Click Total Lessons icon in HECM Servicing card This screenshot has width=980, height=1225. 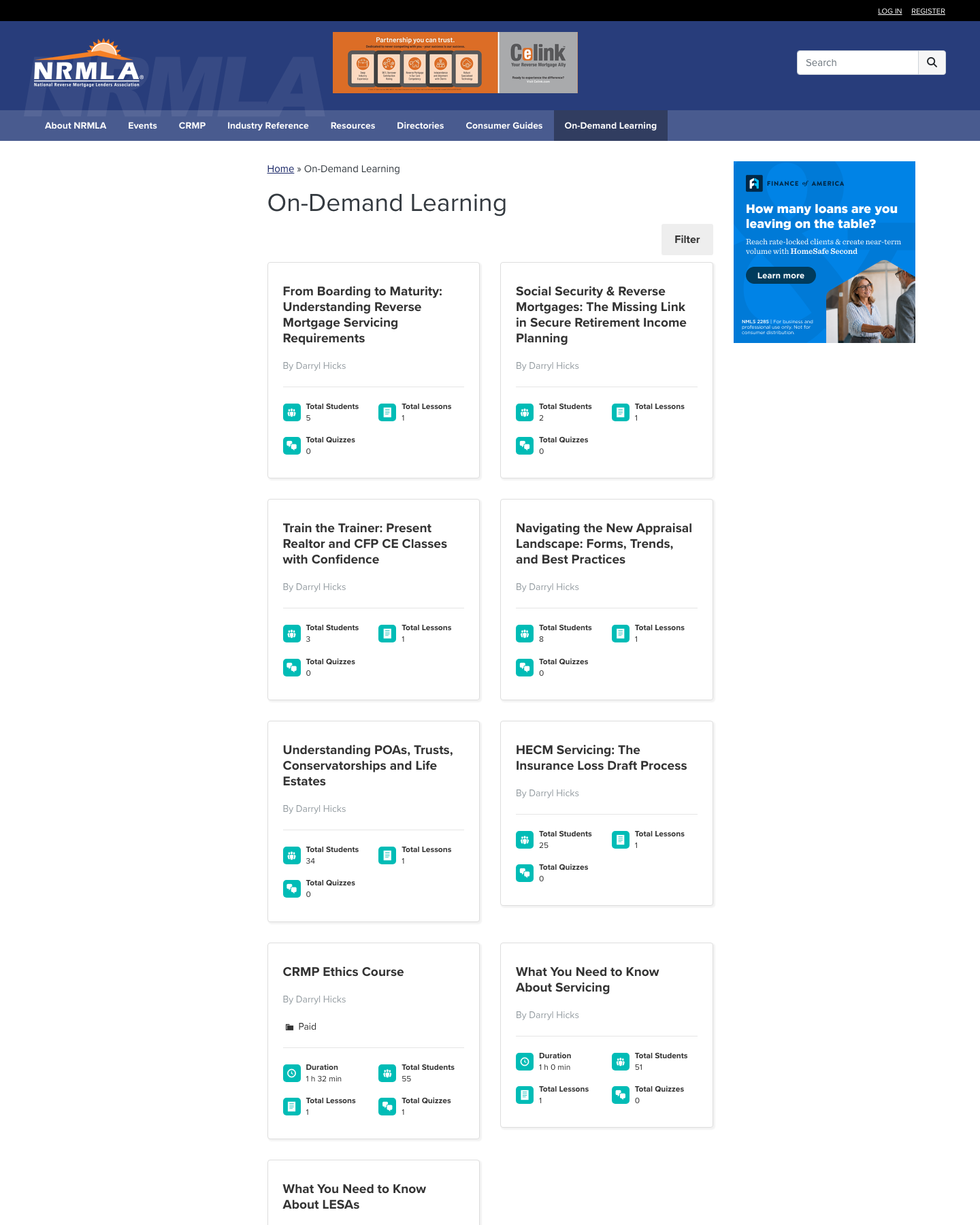[x=621, y=840]
